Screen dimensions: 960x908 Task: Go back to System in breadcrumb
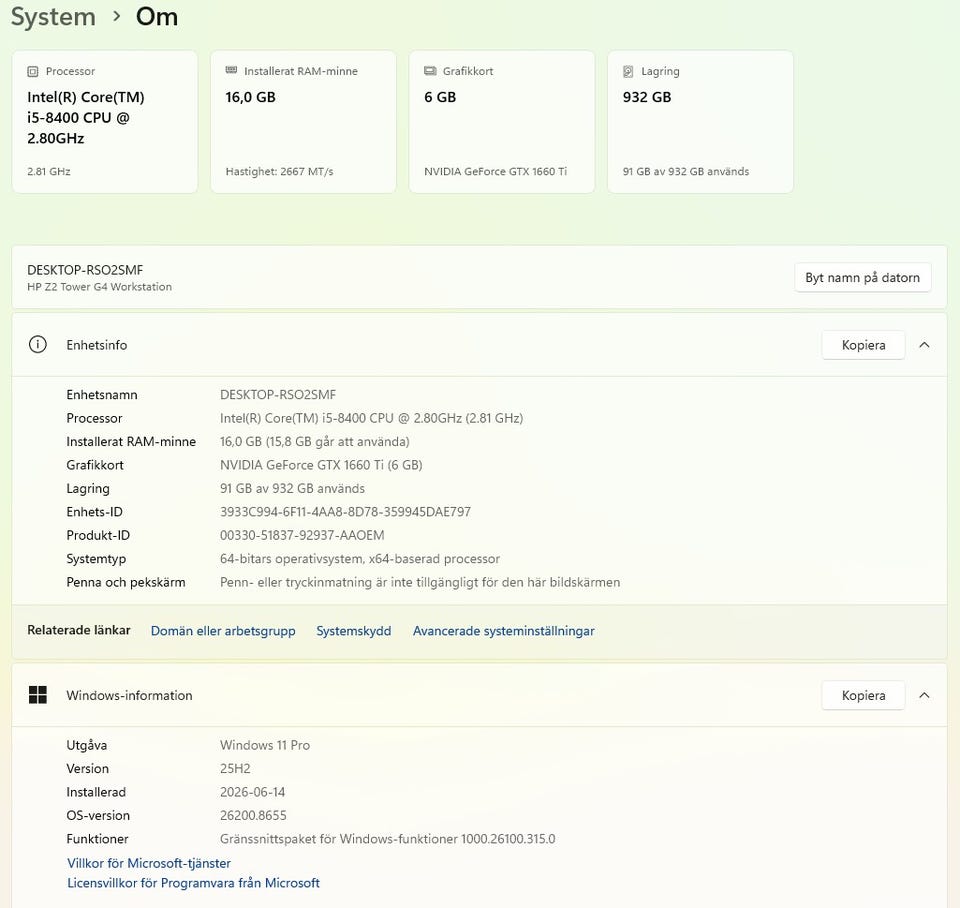pyautogui.click(x=53, y=17)
